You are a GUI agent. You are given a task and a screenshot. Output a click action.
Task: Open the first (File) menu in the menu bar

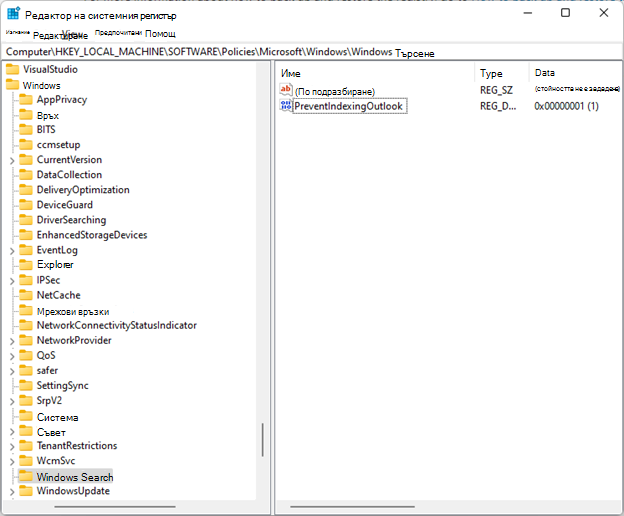[x=18, y=32]
